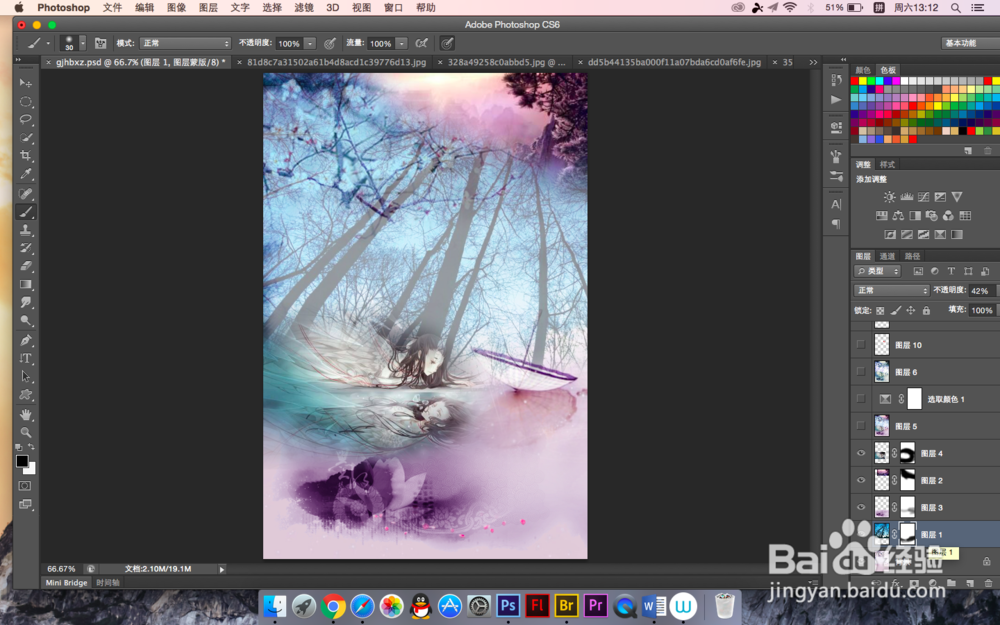Hide layer 图层 4
The width and height of the screenshot is (1000, 625).
click(x=861, y=453)
